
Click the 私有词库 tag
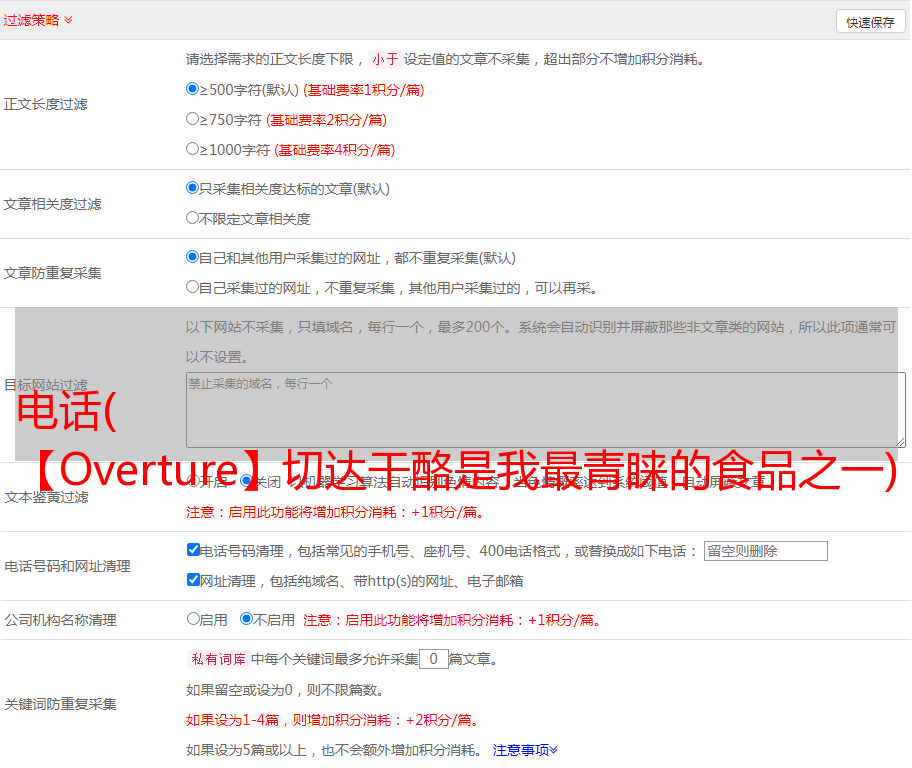pyautogui.click(x=219, y=659)
